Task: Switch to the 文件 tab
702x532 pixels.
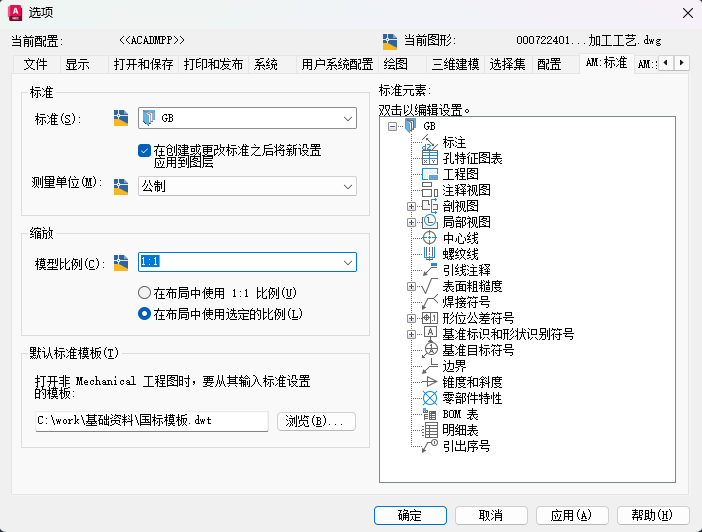Action: pos(35,64)
